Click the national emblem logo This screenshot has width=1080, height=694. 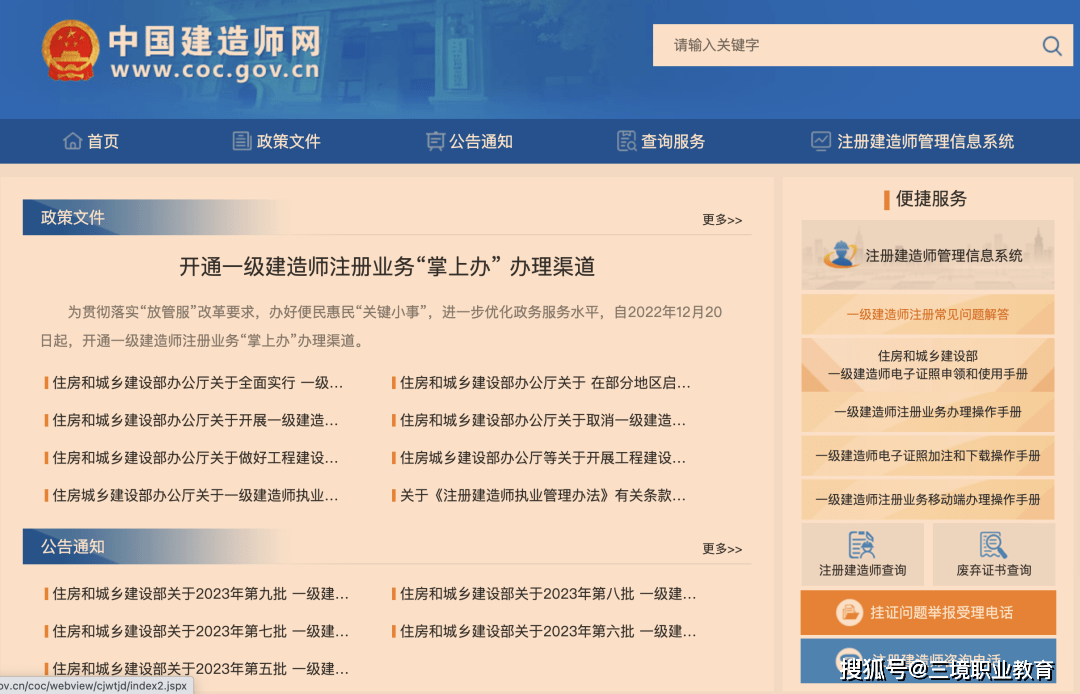coord(69,48)
